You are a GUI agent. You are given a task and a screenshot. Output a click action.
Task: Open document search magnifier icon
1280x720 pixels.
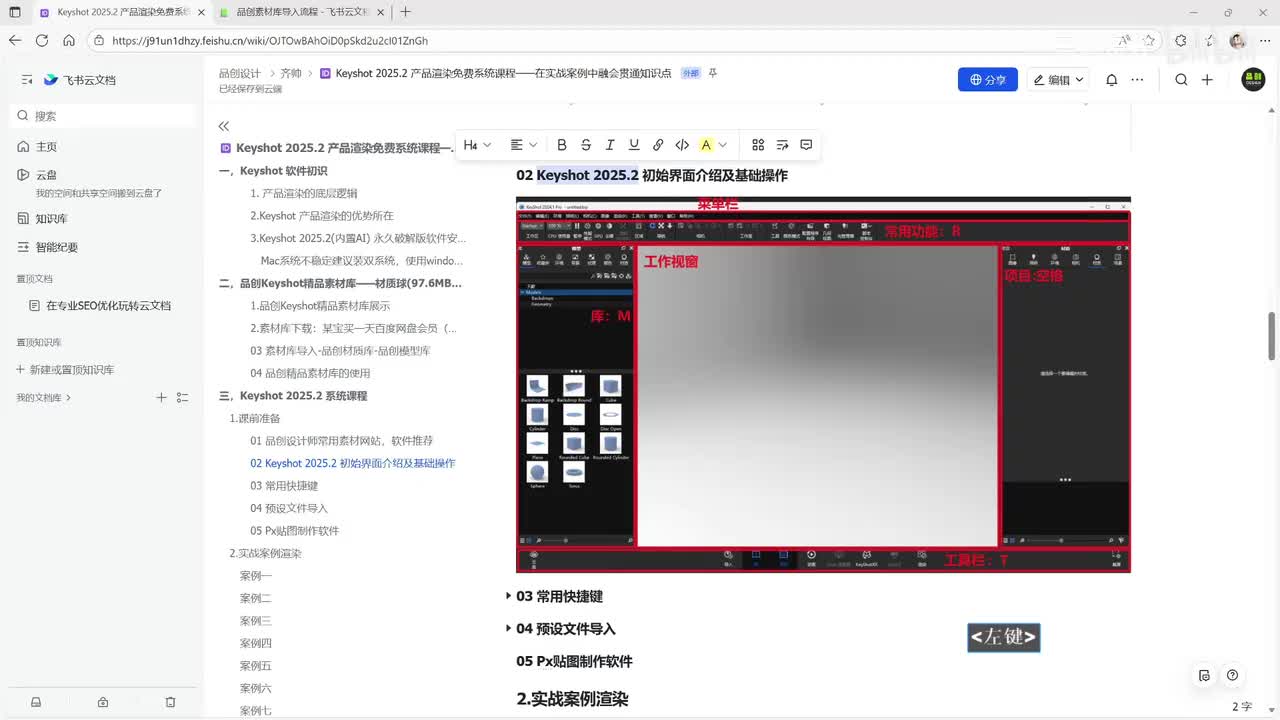click(x=1181, y=80)
